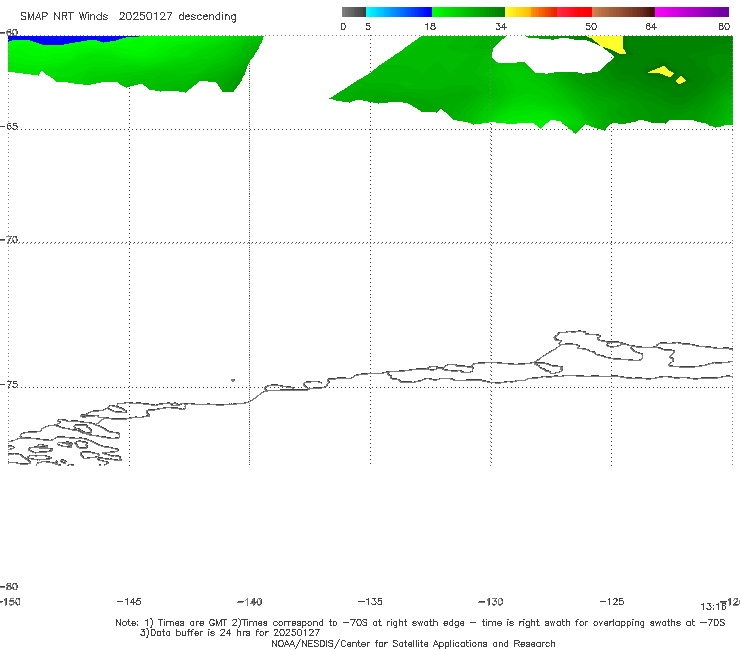
Task: Click the magenta-purple 64-80 segment of color bar
Action: (x=692, y=12)
